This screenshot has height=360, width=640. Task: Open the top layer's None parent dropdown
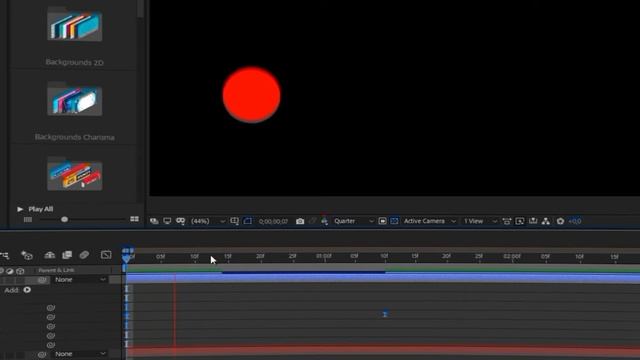pyautogui.click(x=80, y=280)
